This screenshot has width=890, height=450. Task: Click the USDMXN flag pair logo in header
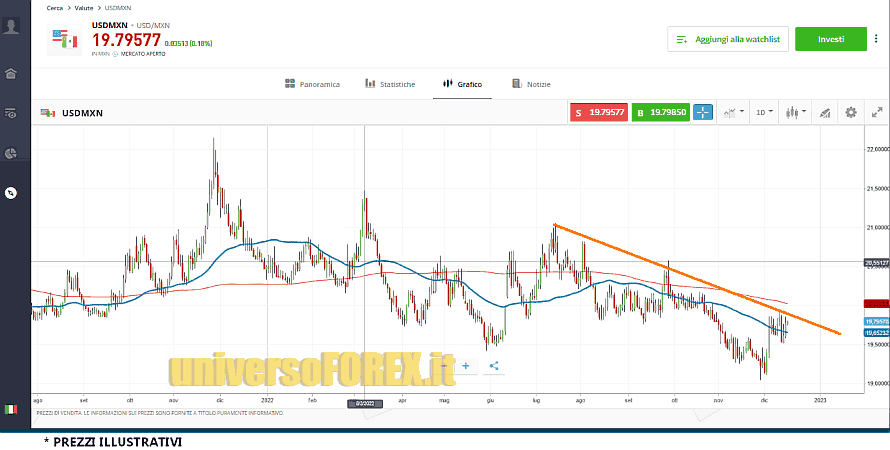64,39
